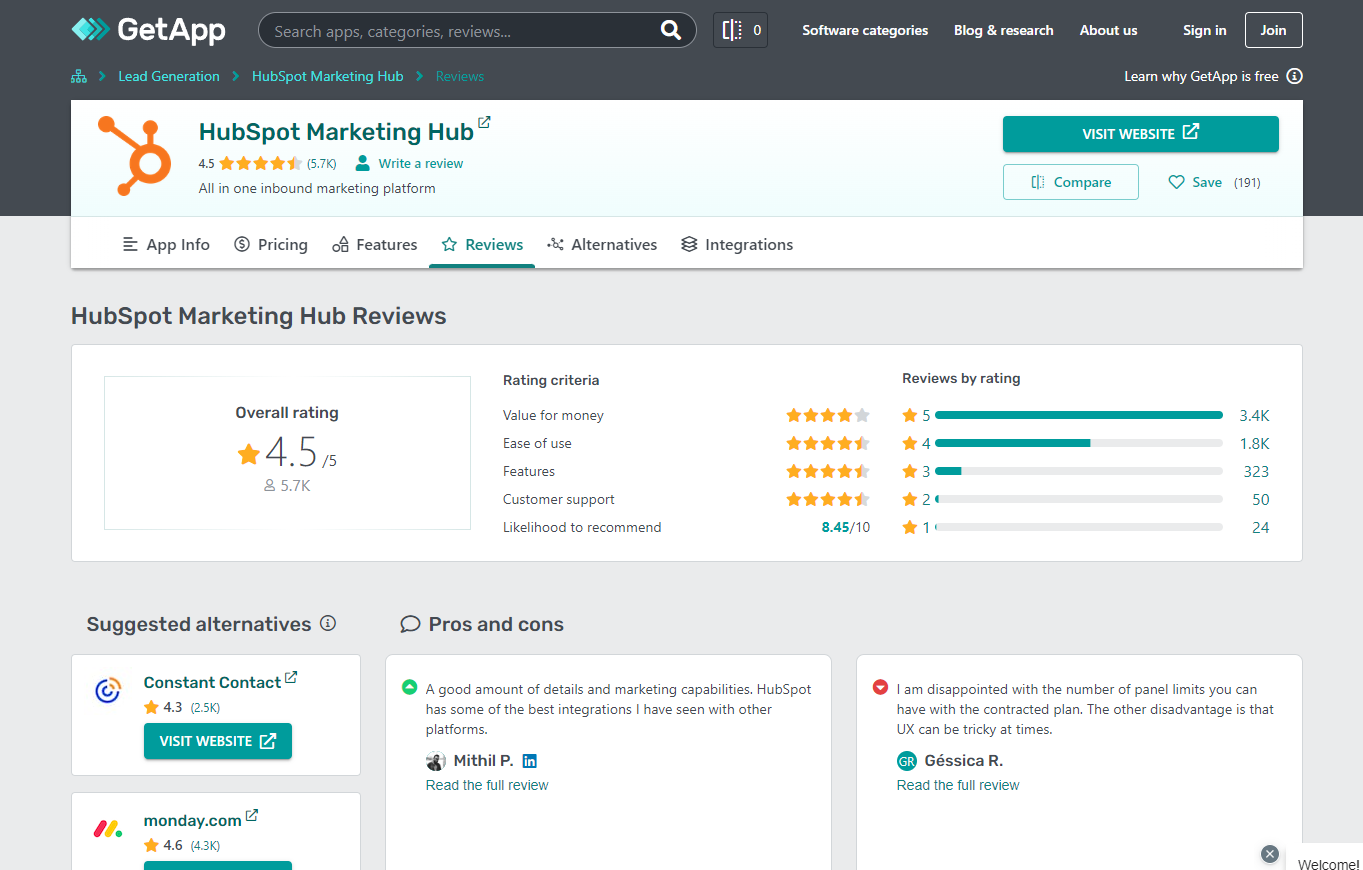Click Géssica R. GR avatar badge
This screenshot has height=870, width=1363.
point(907,761)
